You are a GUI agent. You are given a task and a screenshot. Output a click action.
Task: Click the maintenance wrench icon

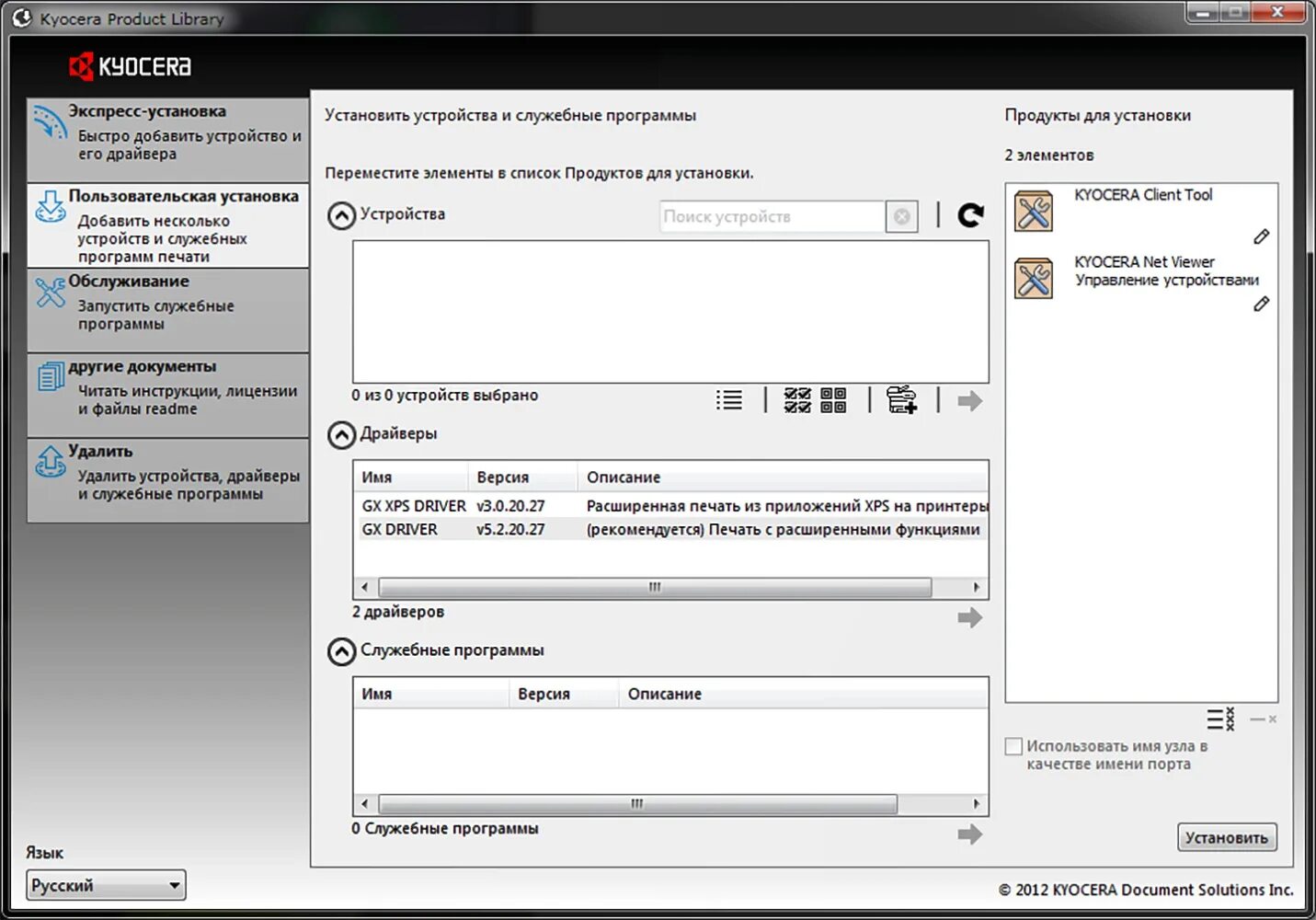click(x=50, y=292)
